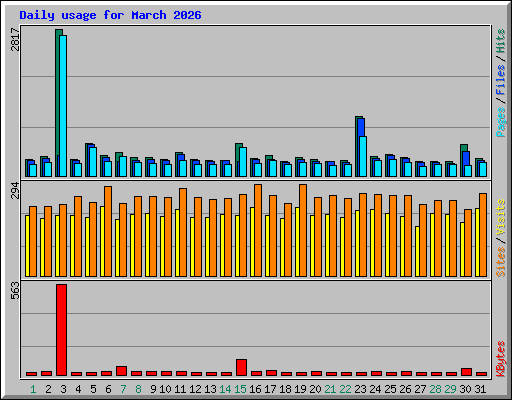Click green day label 29 on x-axis
Screen dimensions: 512x400
point(450,389)
